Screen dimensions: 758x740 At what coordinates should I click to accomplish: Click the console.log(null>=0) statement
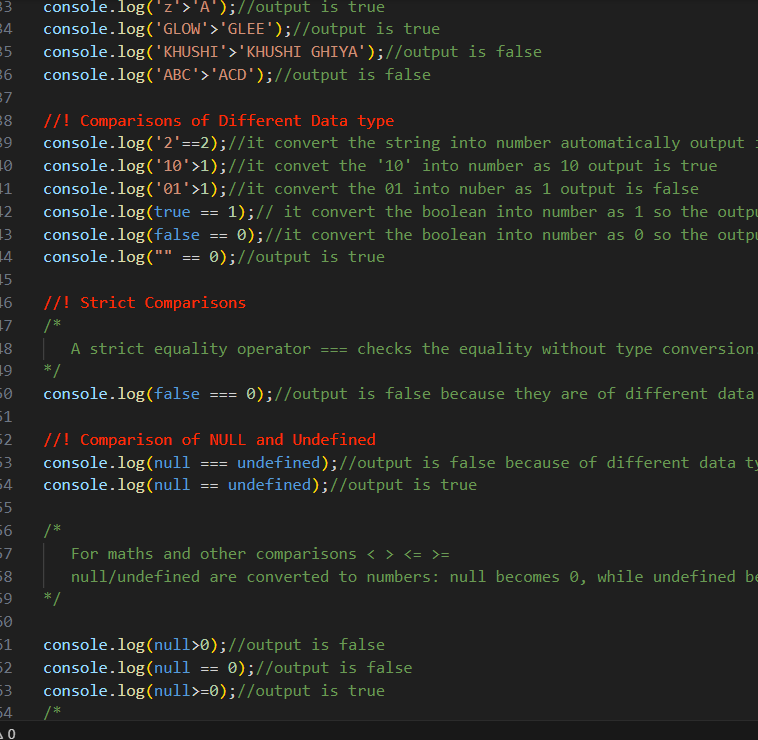(140, 691)
